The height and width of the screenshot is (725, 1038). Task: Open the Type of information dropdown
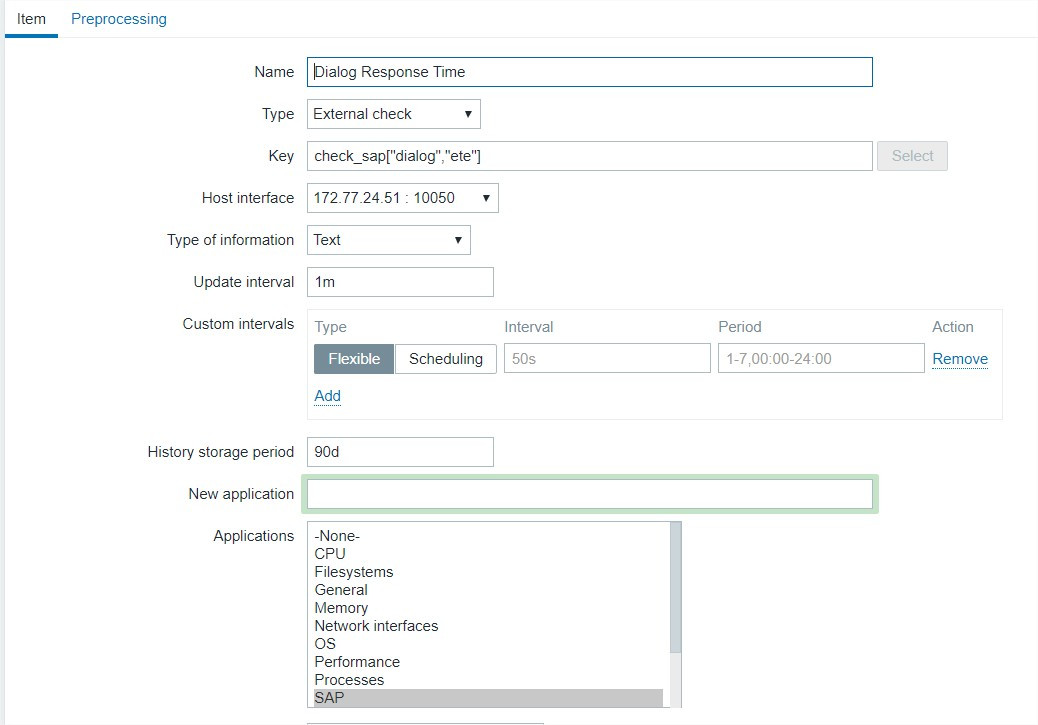click(x=388, y=240)
